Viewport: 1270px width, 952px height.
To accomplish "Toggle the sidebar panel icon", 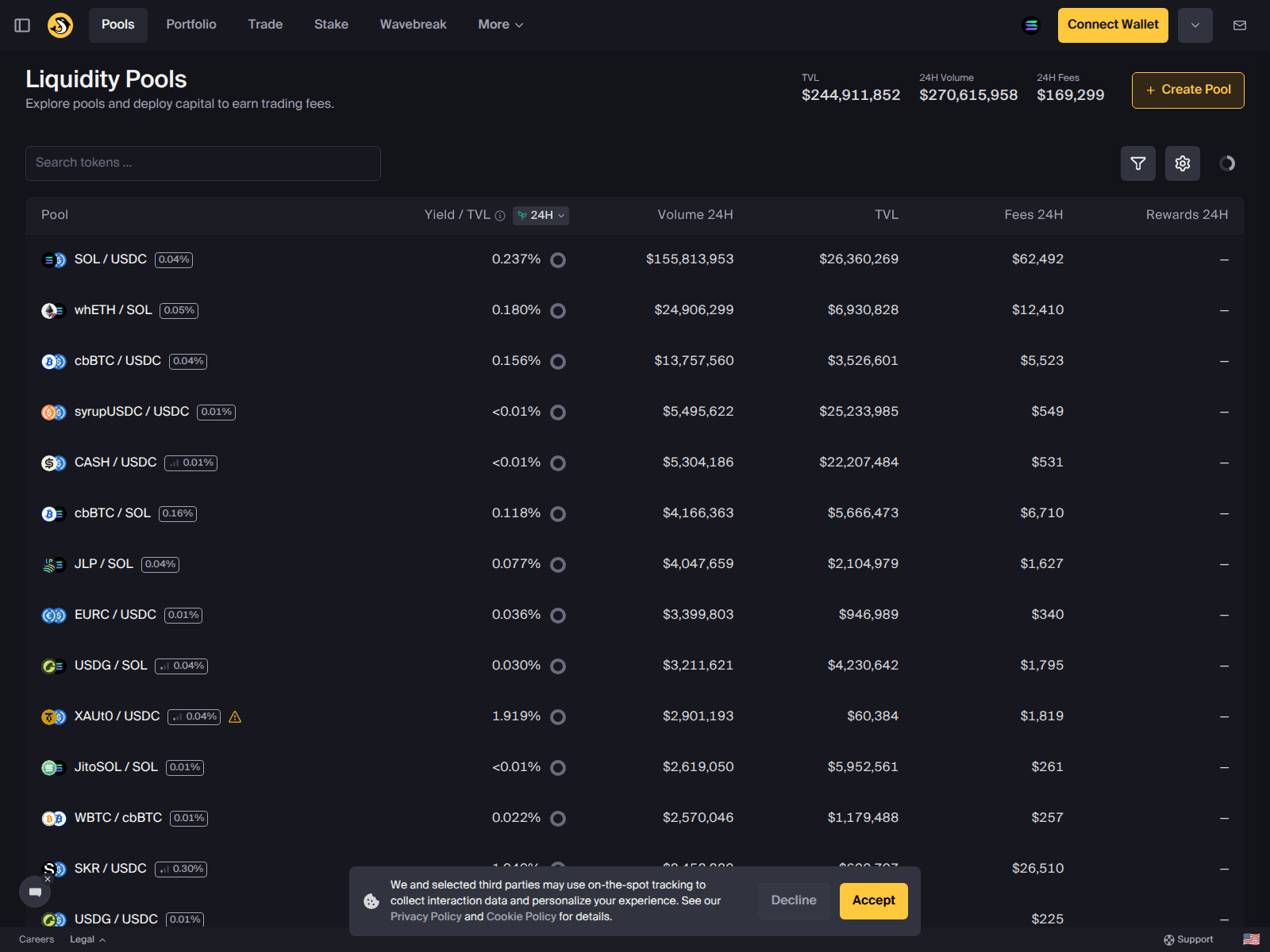I will click(x=22, y=25).
